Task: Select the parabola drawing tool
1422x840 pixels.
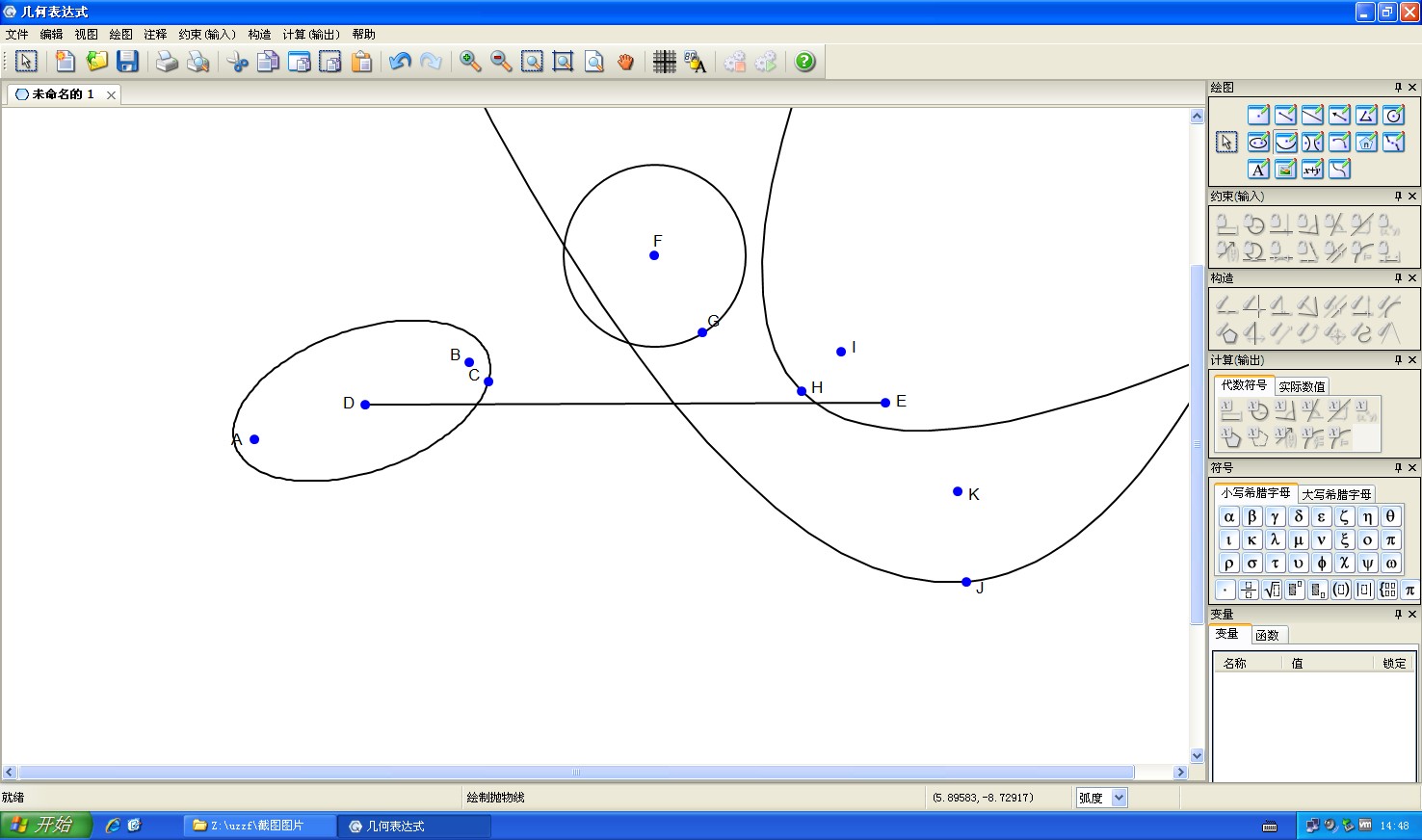Action: [1285, 143]
